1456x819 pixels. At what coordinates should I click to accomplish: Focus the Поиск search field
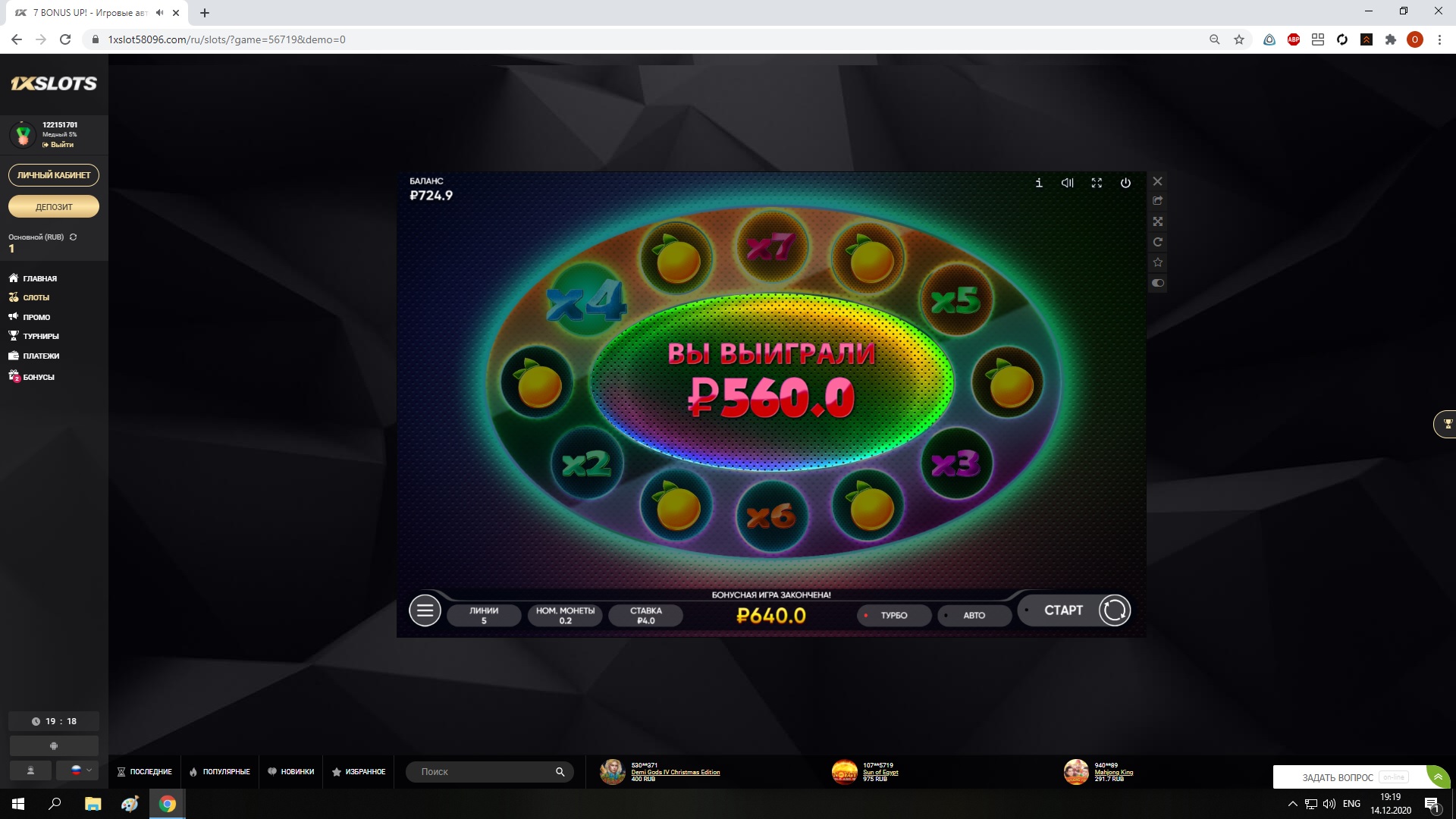point(489,772)
